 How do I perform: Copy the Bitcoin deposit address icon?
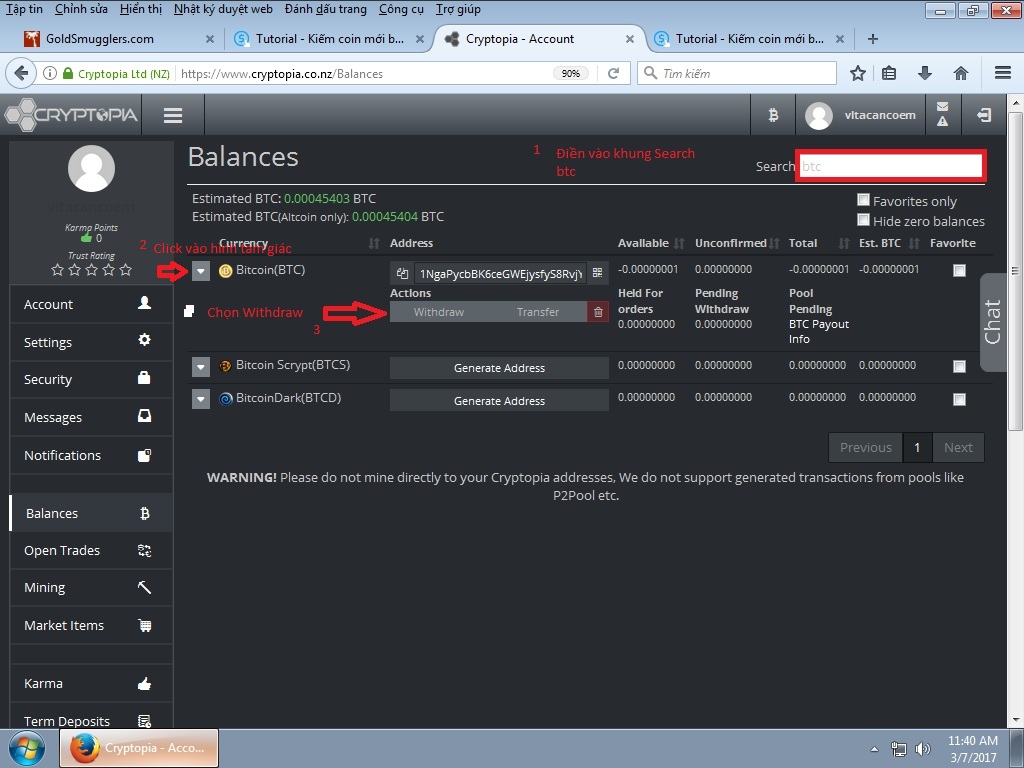pyautogui.click(x=402, y=274)
